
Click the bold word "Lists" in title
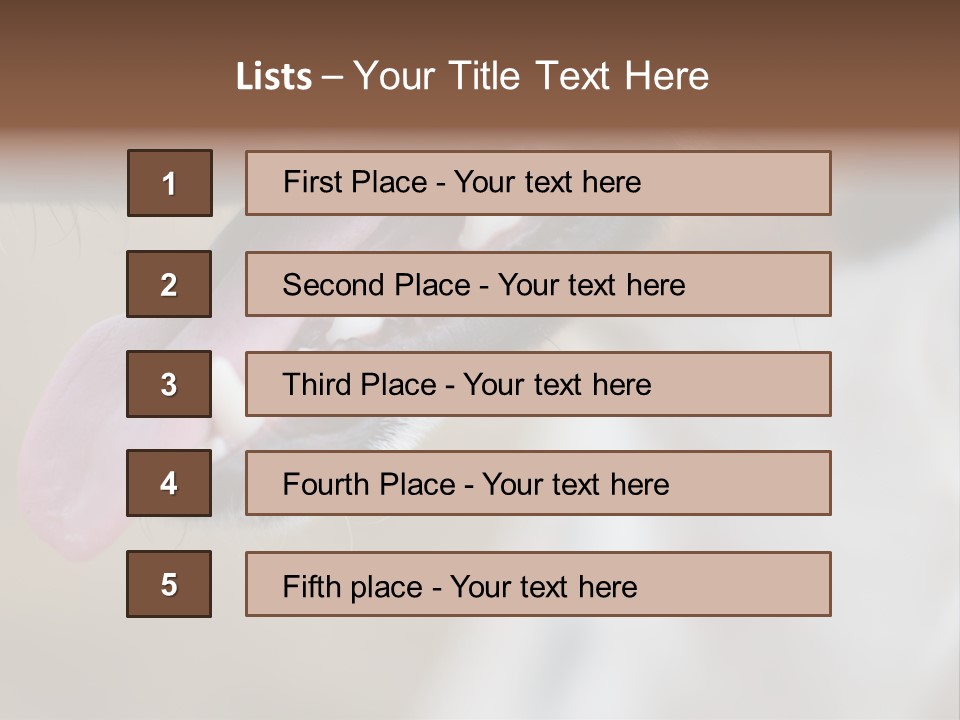point(274,76)
